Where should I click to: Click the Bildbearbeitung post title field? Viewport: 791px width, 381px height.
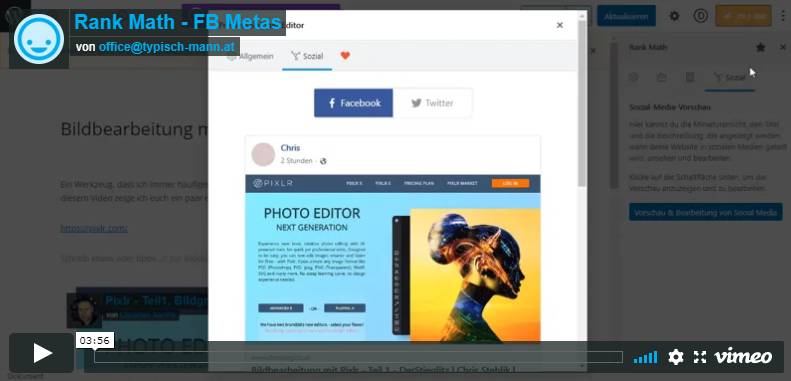[134, 129]
